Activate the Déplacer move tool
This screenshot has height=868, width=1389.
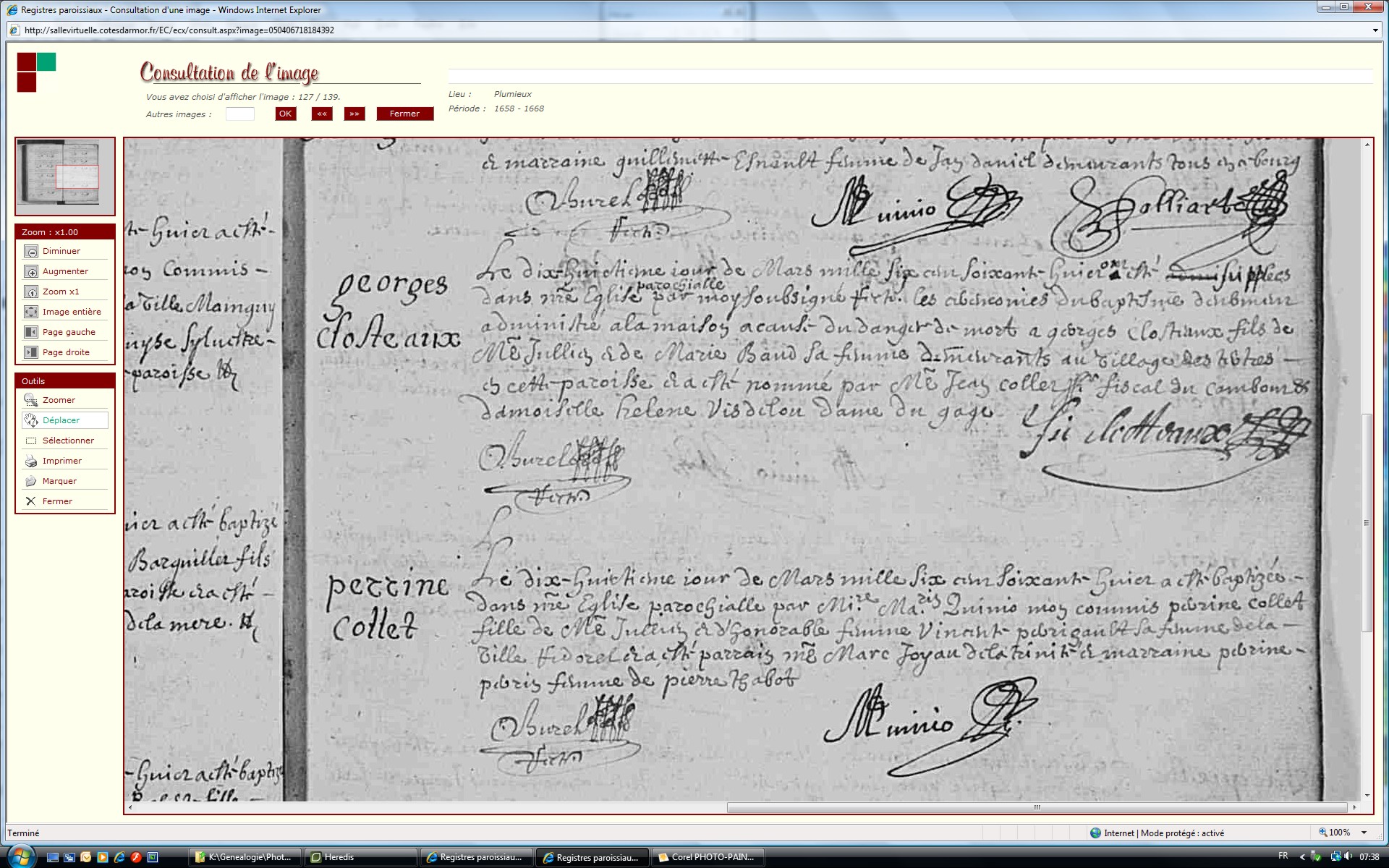click(31, 420)
